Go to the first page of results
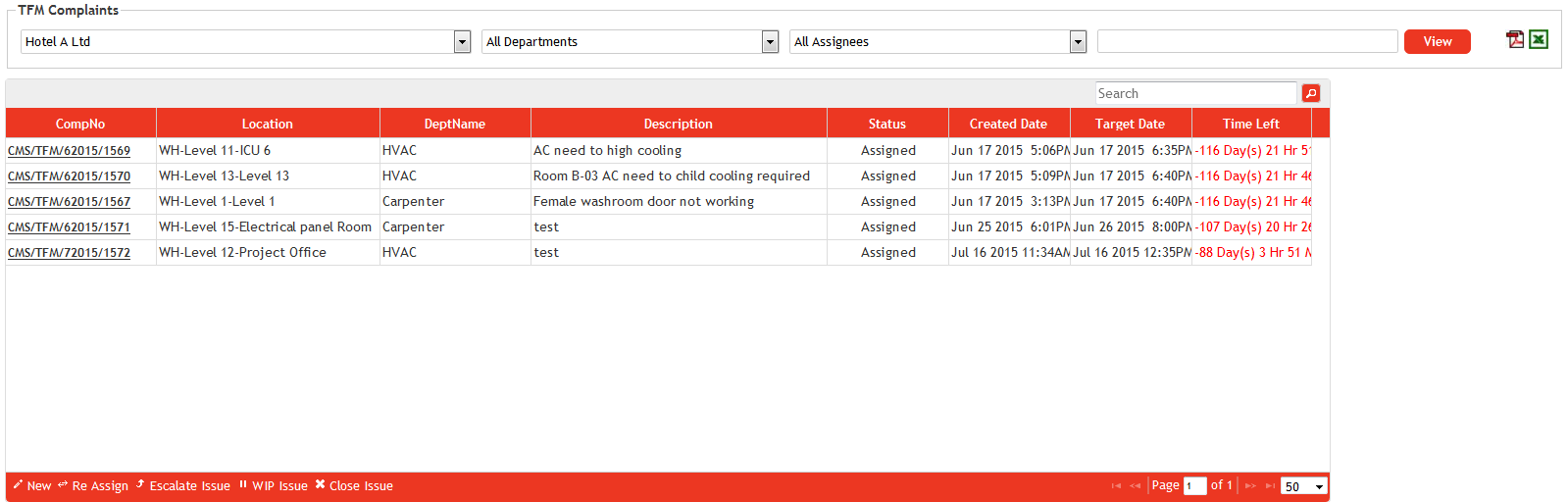The width and height of the screenshot is (1568, 502). (1116, 486)
